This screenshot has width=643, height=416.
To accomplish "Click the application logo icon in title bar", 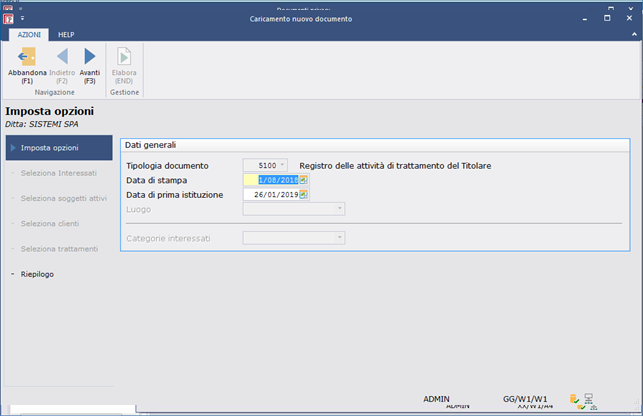I will point(8,19).
